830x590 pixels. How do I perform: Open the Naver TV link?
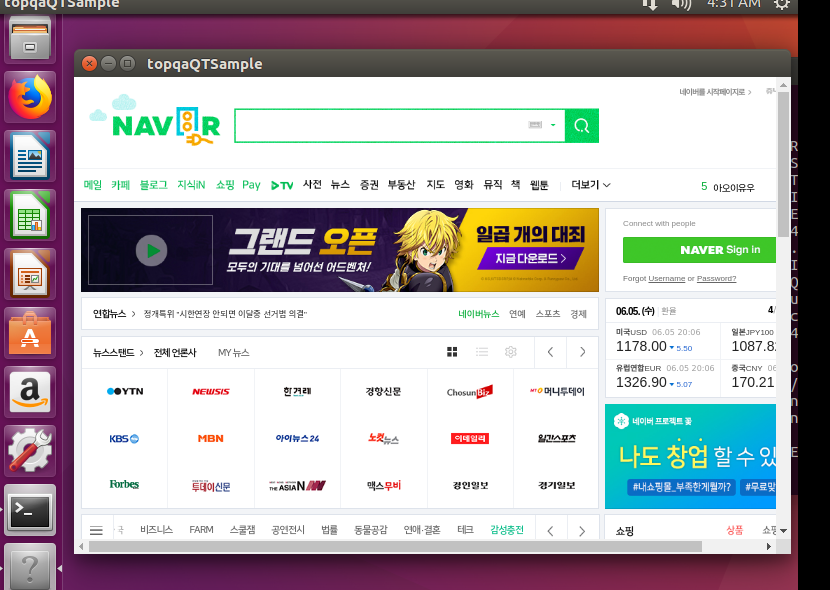pyautogui.click(x=282, y=185)
